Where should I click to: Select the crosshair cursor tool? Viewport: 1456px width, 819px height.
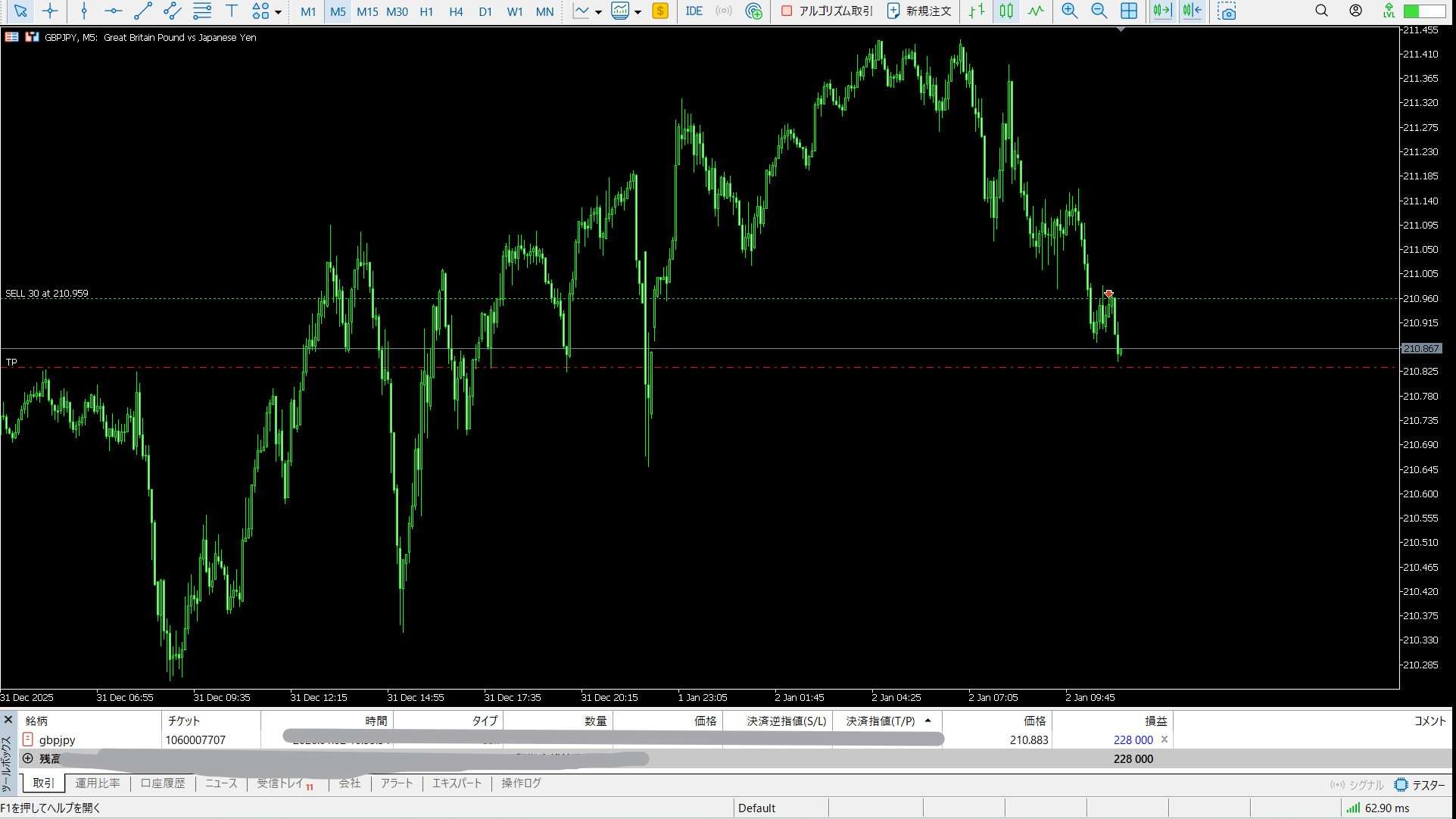(50, 11)
